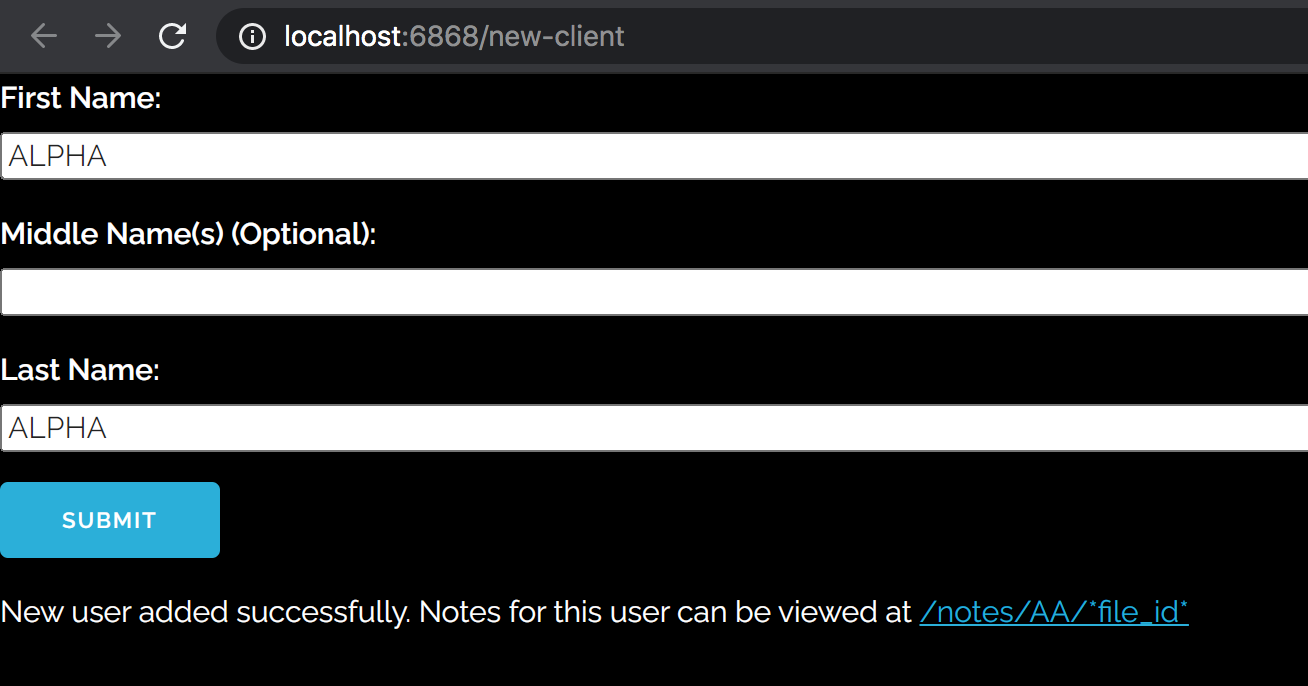The image size is (1308, 686).
Task: Click the "Last Name:" label
Action: tap(80, 370)
